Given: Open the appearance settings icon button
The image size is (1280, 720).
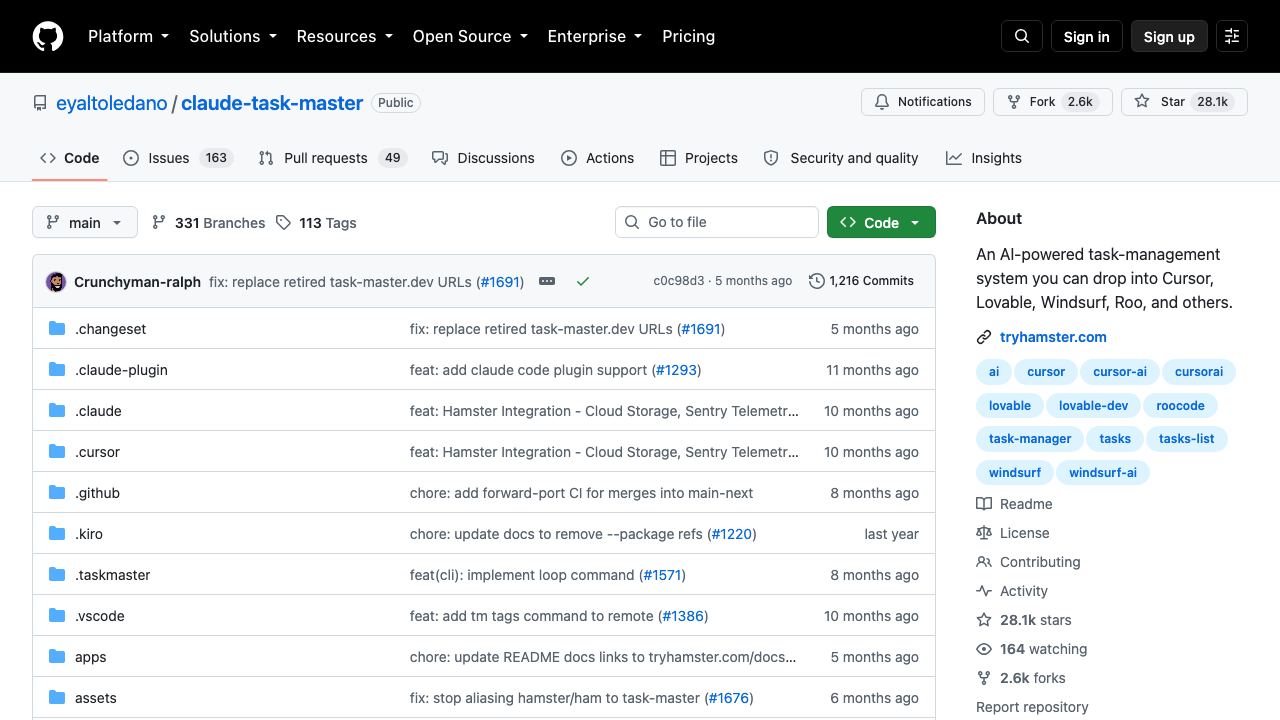Looking at the screenshot, I should point(1232,36).
